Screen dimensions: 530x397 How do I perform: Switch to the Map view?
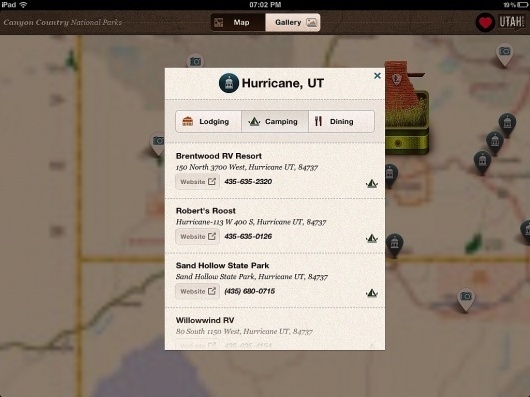pos(238,23)
